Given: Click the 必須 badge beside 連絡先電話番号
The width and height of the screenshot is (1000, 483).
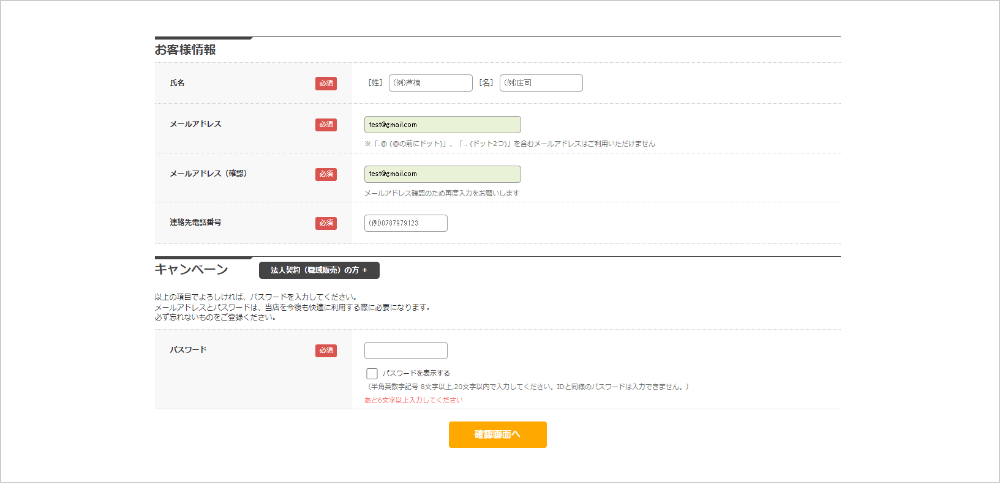Looking at the screenshot, I should click(326, 223).
